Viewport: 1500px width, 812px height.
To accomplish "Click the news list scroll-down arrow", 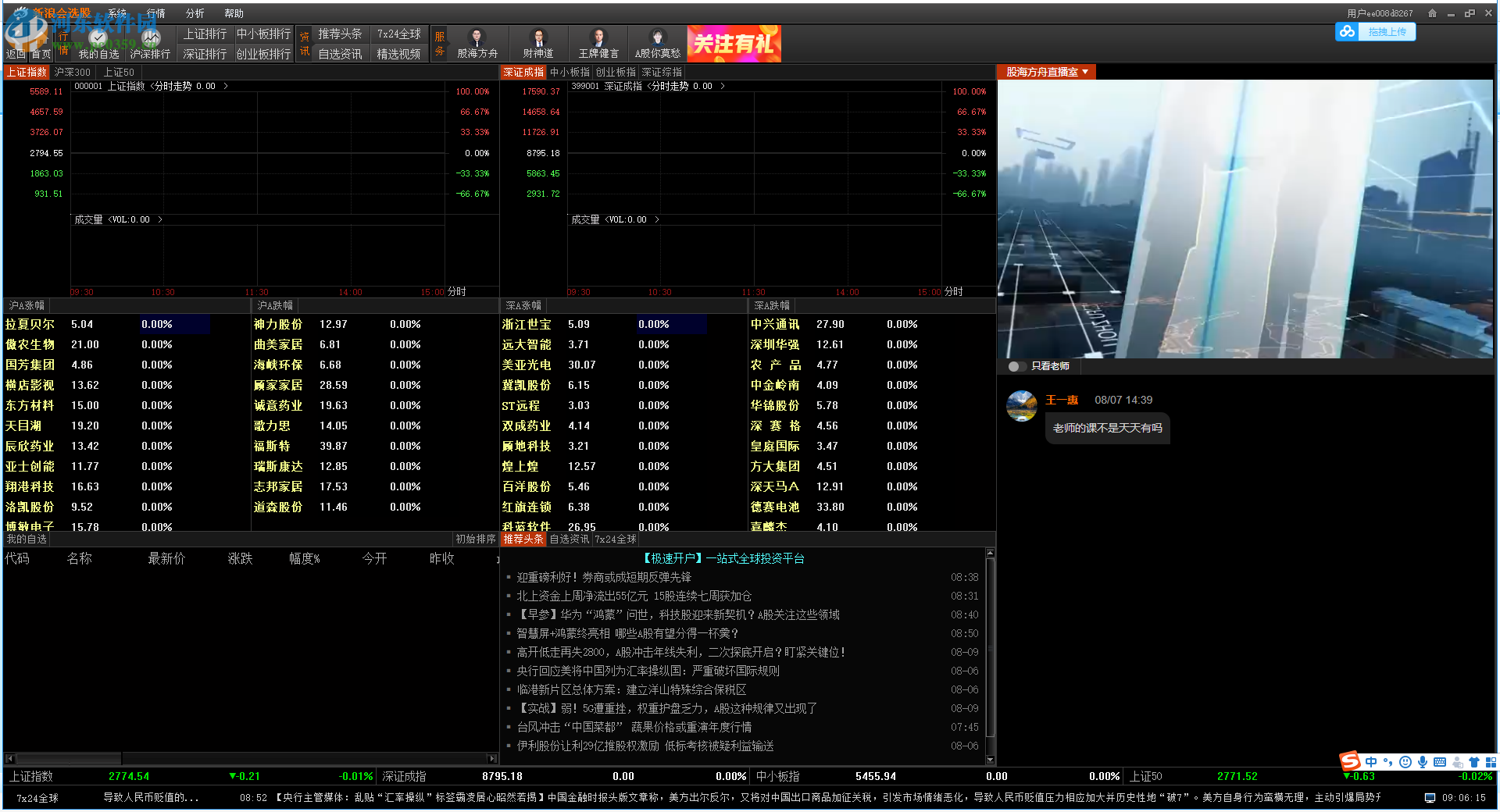I will pos(991,760).
